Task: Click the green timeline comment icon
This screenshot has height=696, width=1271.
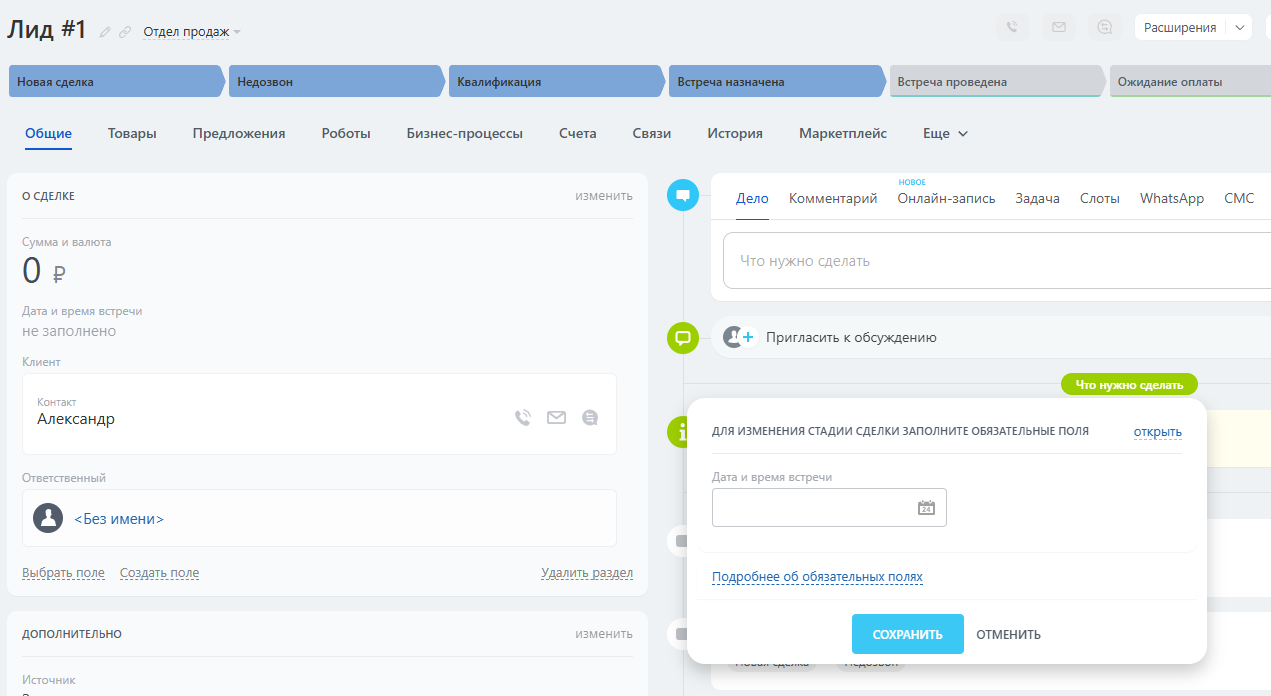Action: tap(683, 338)
